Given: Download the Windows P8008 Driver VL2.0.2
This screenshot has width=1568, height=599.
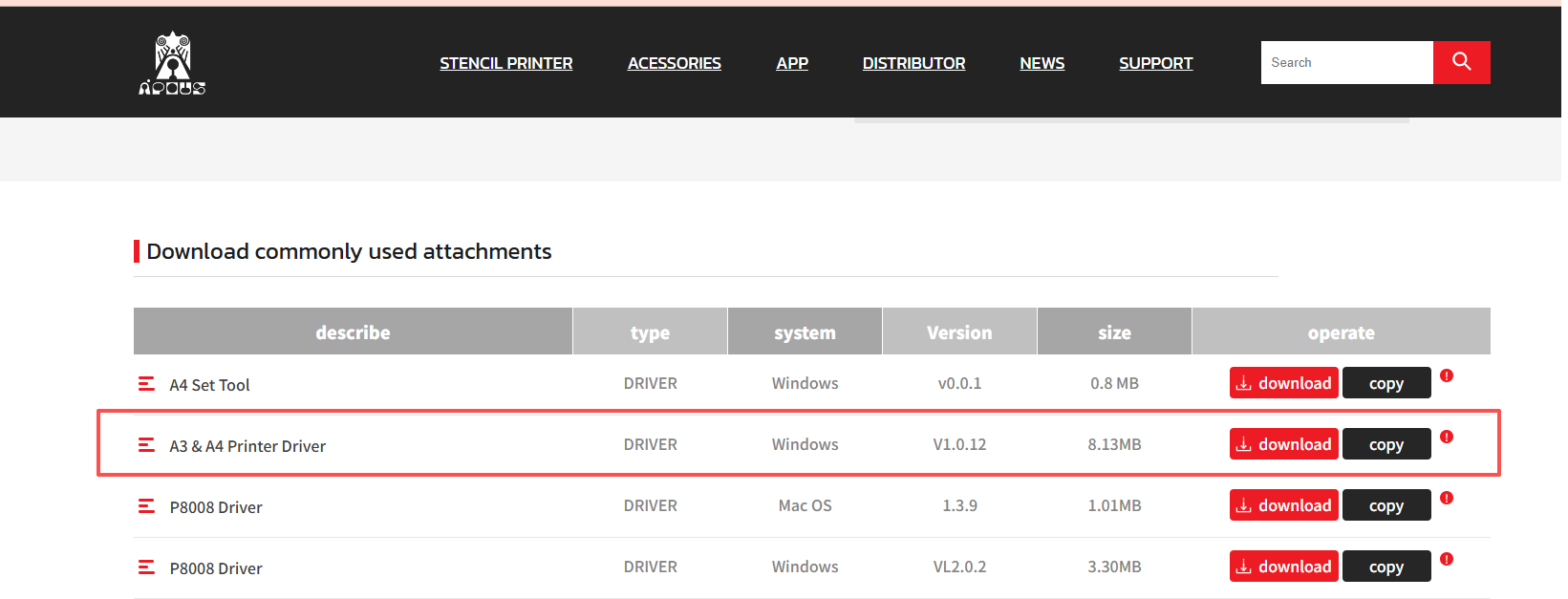Looking at the screenshot, I should click(1283, 567).
